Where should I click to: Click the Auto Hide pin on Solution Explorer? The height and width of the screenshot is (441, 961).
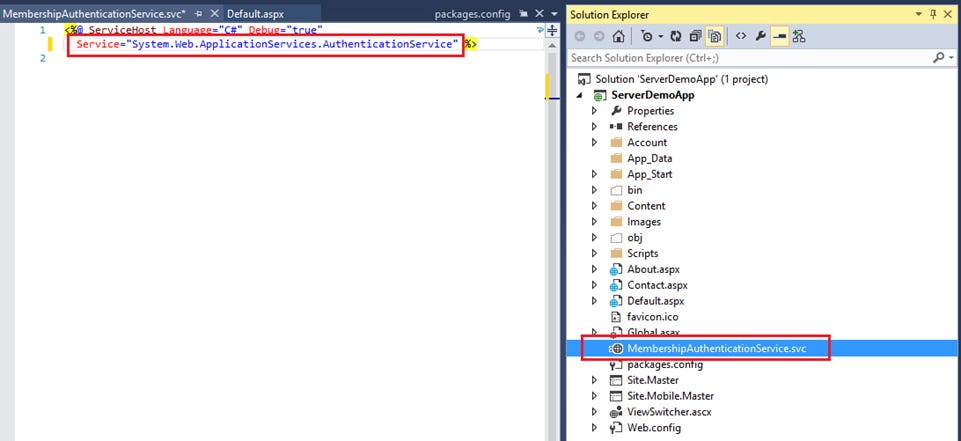[x=935, y=14]
